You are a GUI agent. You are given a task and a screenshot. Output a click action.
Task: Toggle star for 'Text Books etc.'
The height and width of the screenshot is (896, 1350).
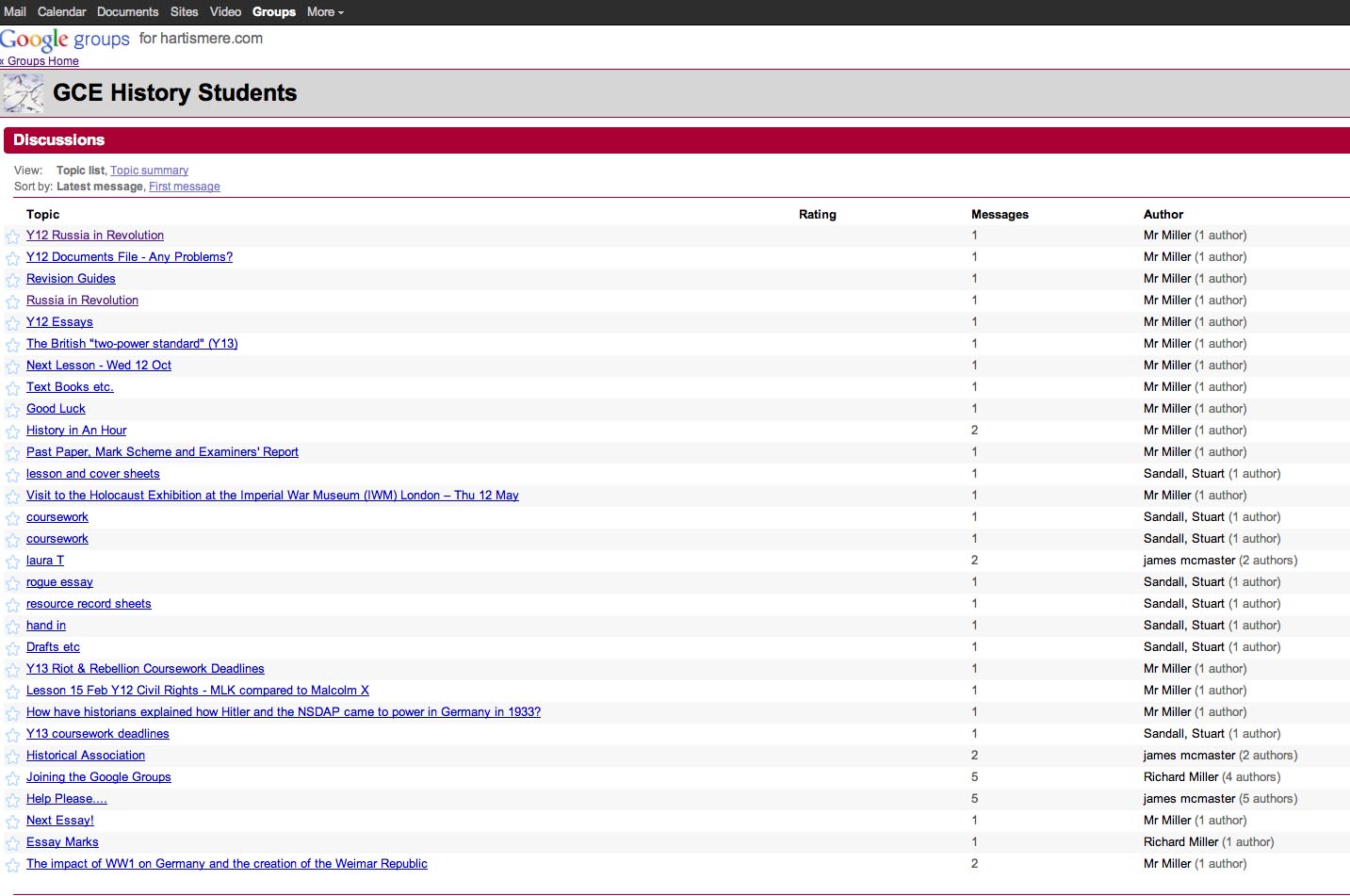pos(12,388)
